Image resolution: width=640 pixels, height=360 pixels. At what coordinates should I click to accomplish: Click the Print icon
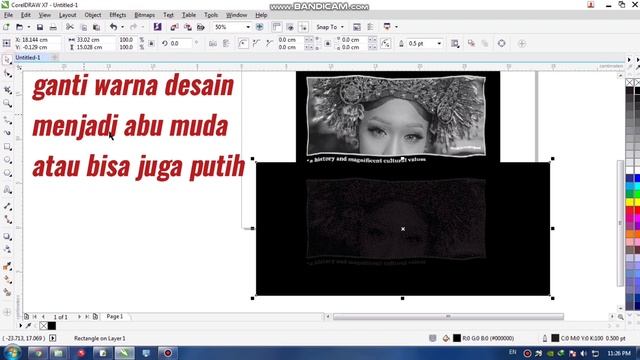point(53,27)
